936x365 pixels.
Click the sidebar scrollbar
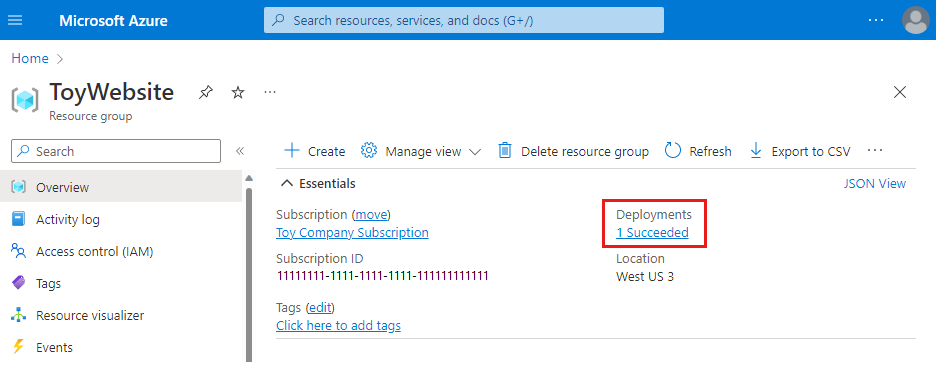[x=249, y=275]
